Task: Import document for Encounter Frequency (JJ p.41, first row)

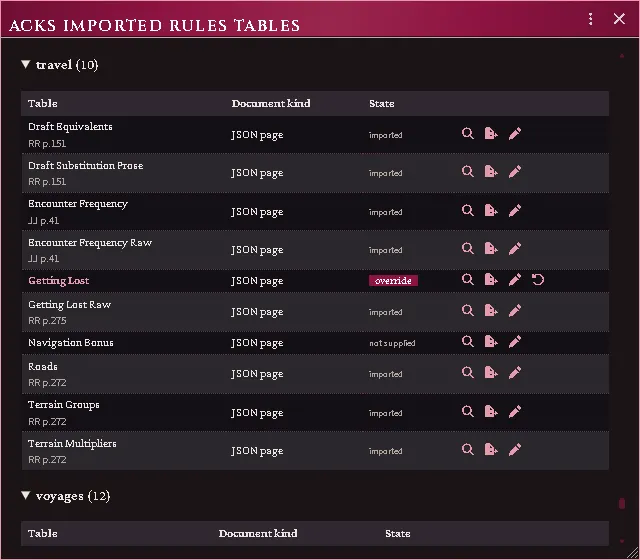Action: click(491, 211)
